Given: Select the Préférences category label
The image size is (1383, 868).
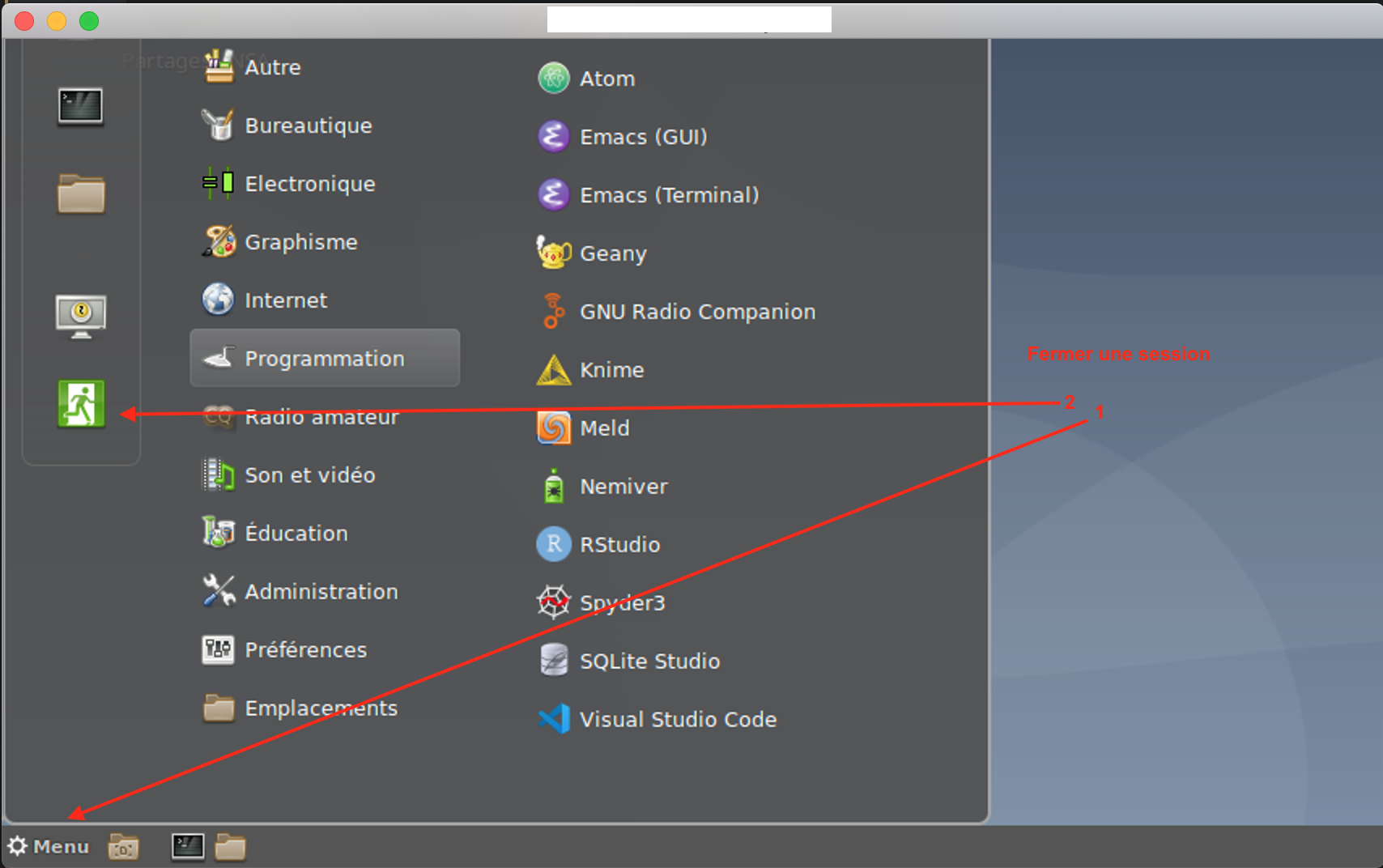Looking at the screenshot, I should [x=306, y=650].
